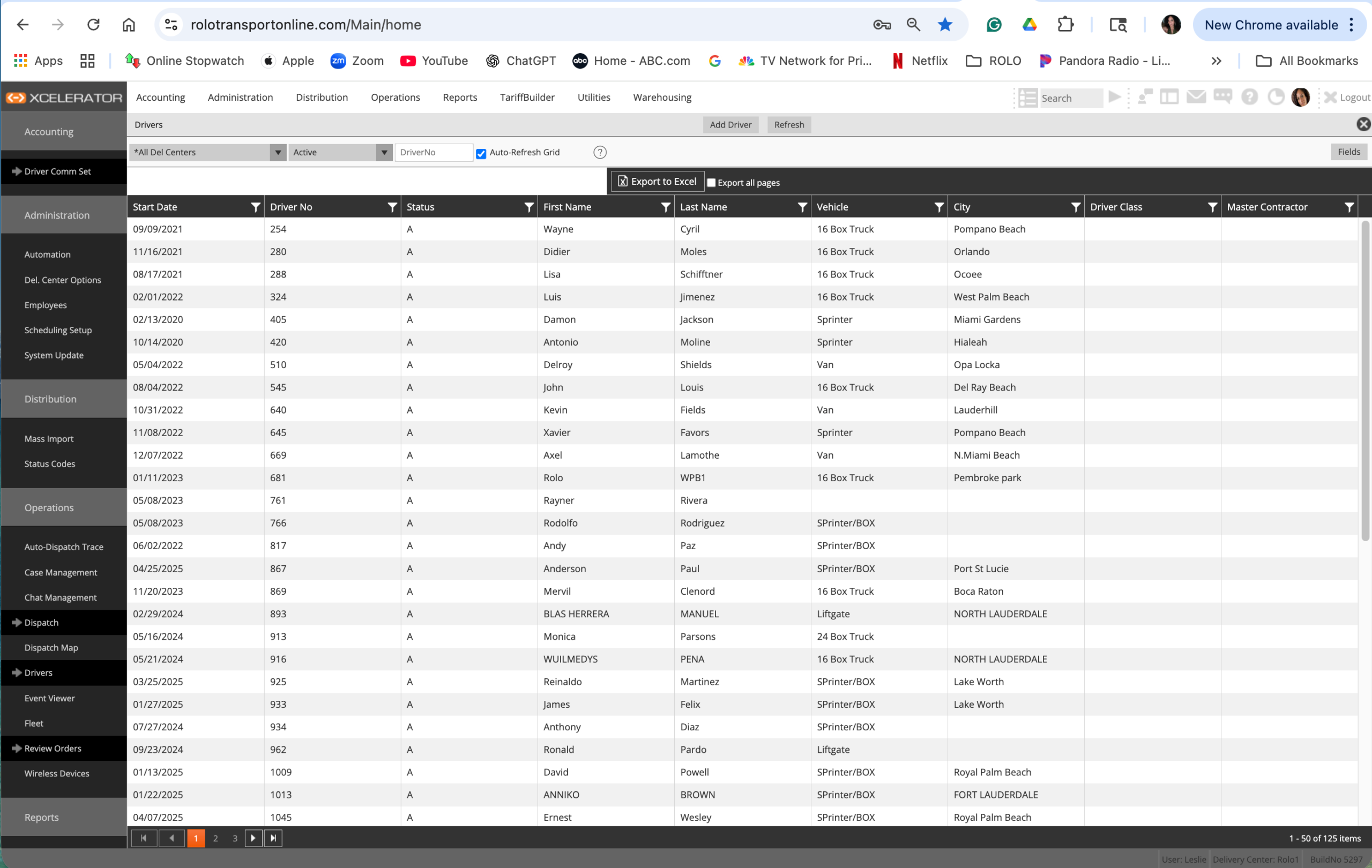Click the Auto-Refresh Grid help icon
1372x868 pixels.
click(599, 152)
